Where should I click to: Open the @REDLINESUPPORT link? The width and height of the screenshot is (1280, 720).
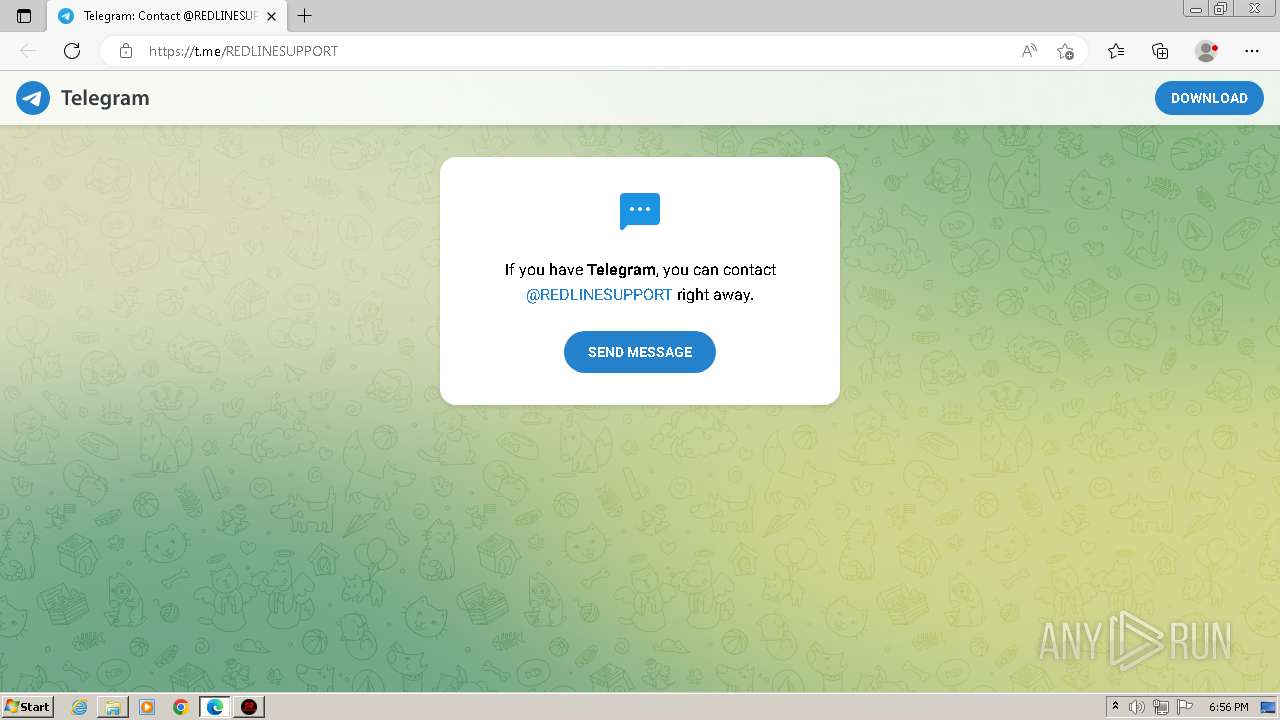599,295
